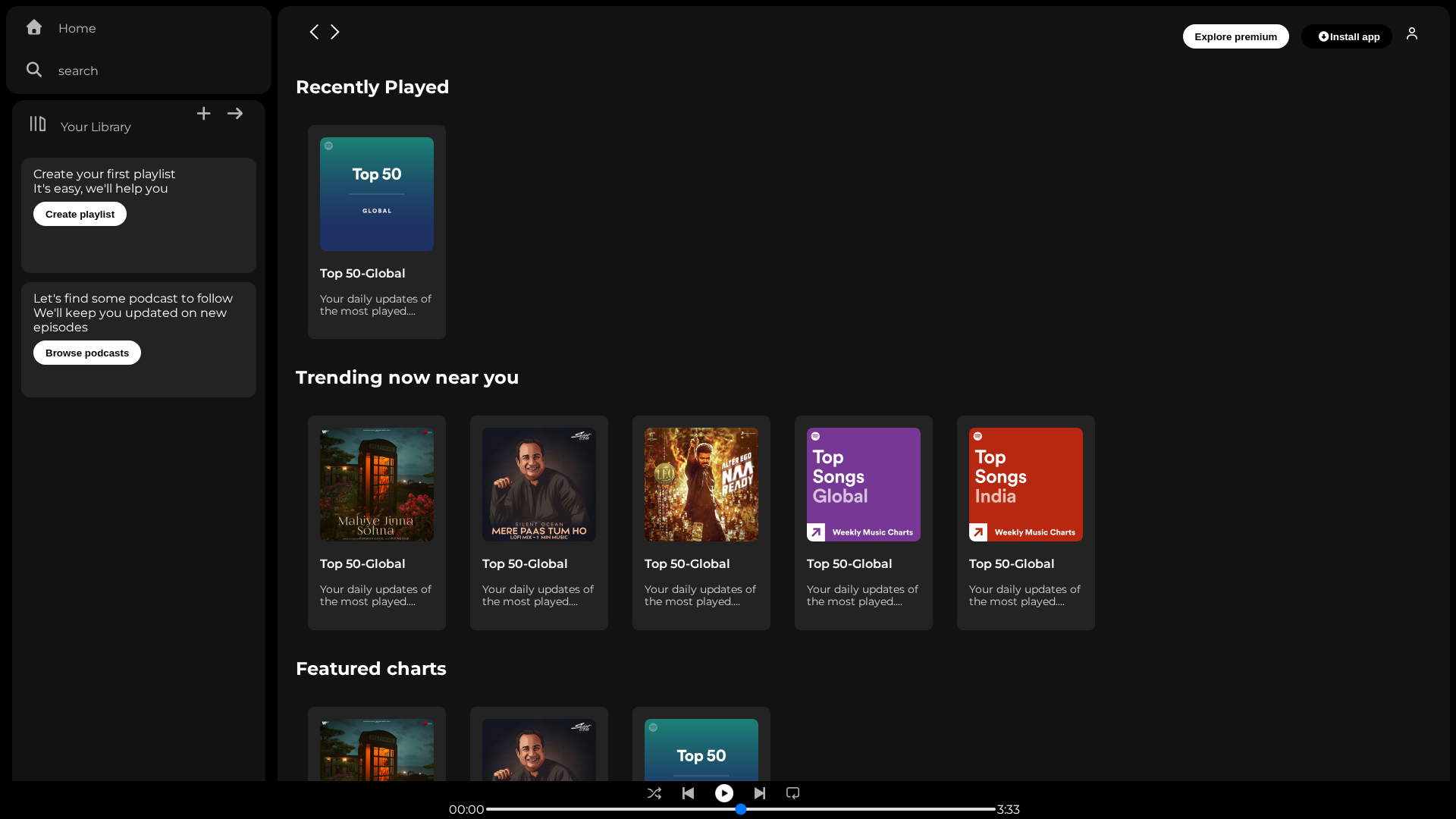Click the song progress slider handle
Image resolution: width=1456 pixels, height=819 pixels.
(x=741, y=809)
